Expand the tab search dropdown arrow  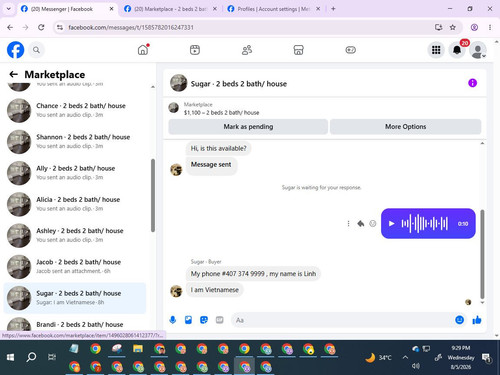tap(9, 9)
